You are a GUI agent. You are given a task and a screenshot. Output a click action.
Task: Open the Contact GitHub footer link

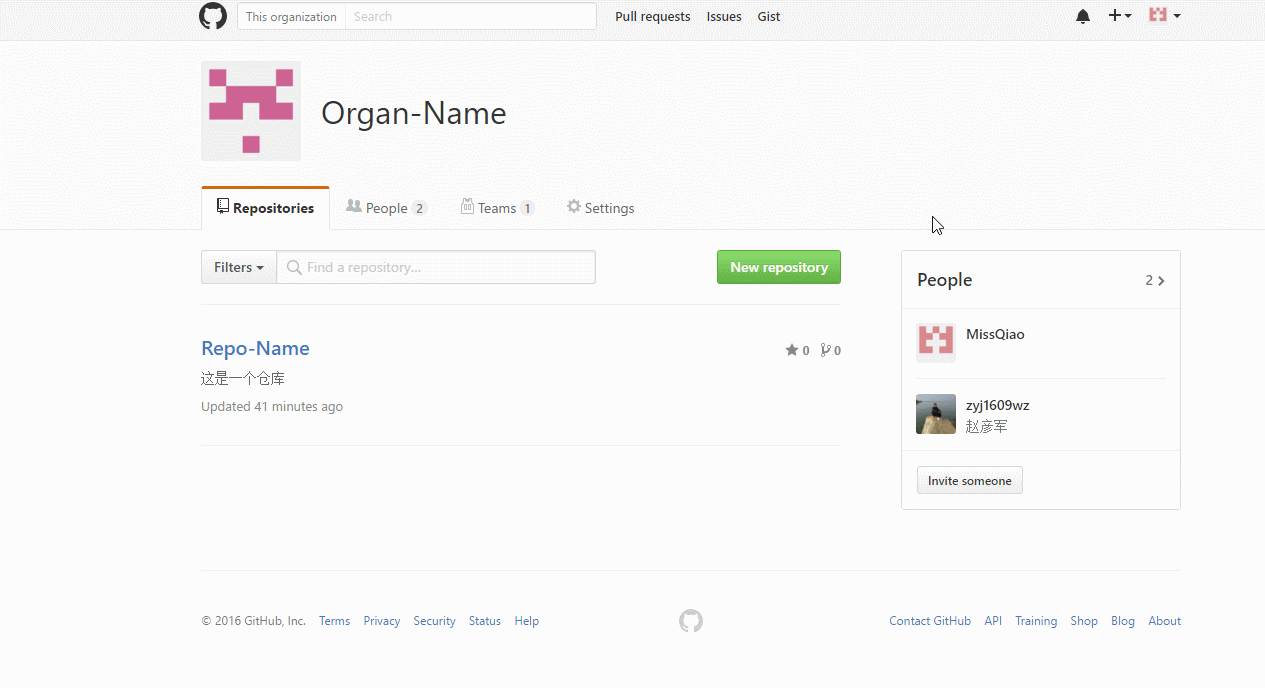(x=930, y=621)
